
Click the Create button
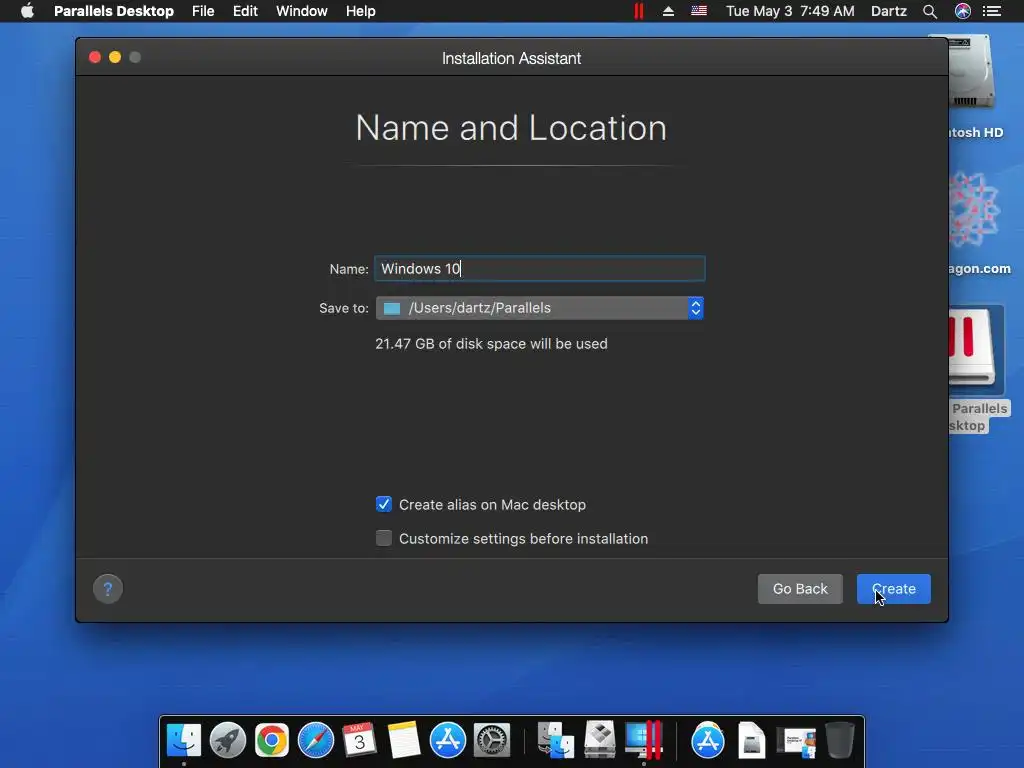coord(893,589)
